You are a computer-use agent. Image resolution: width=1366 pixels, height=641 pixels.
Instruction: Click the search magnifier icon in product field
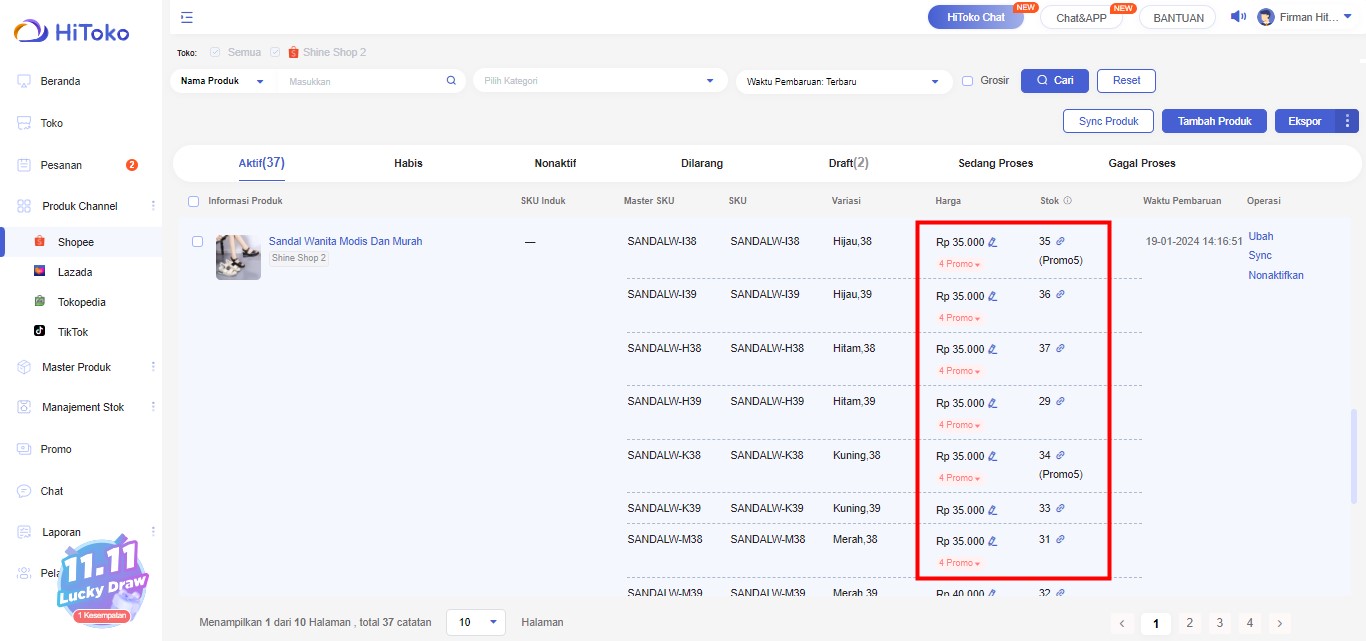(451, 81)
